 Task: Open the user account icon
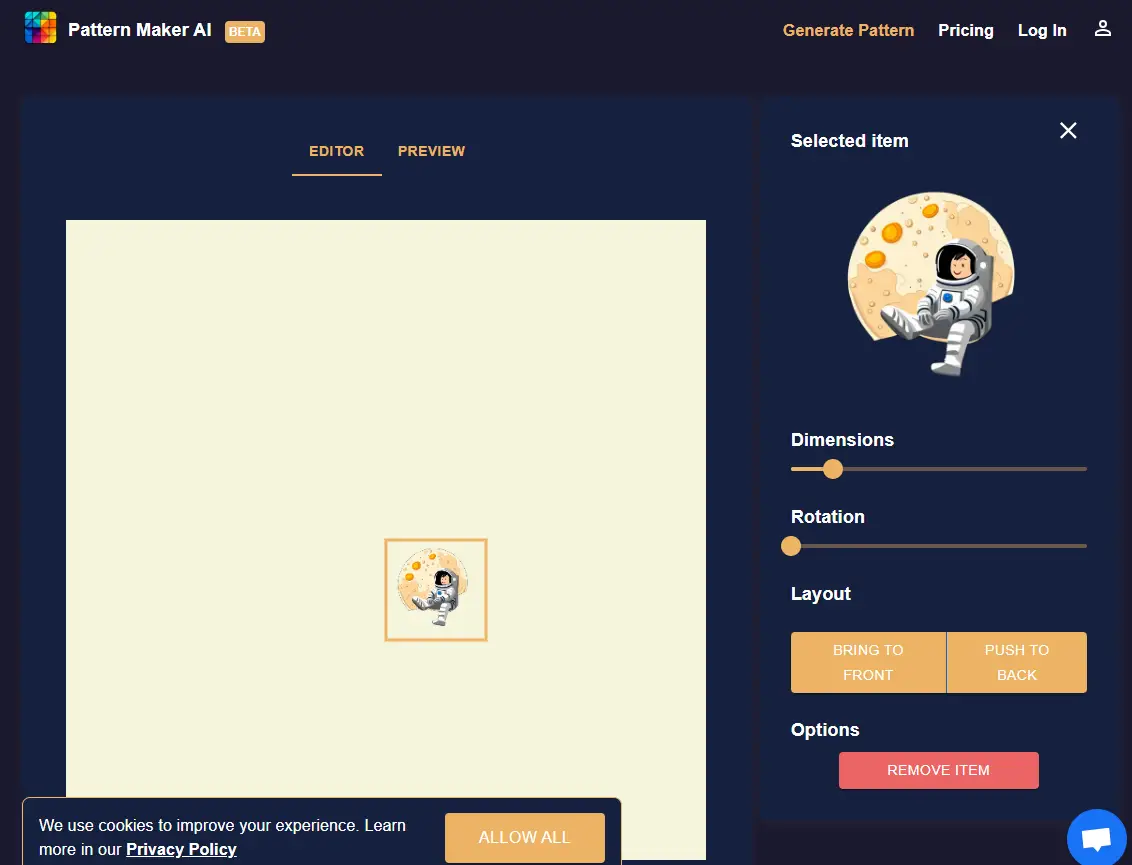pos(1102,29)
